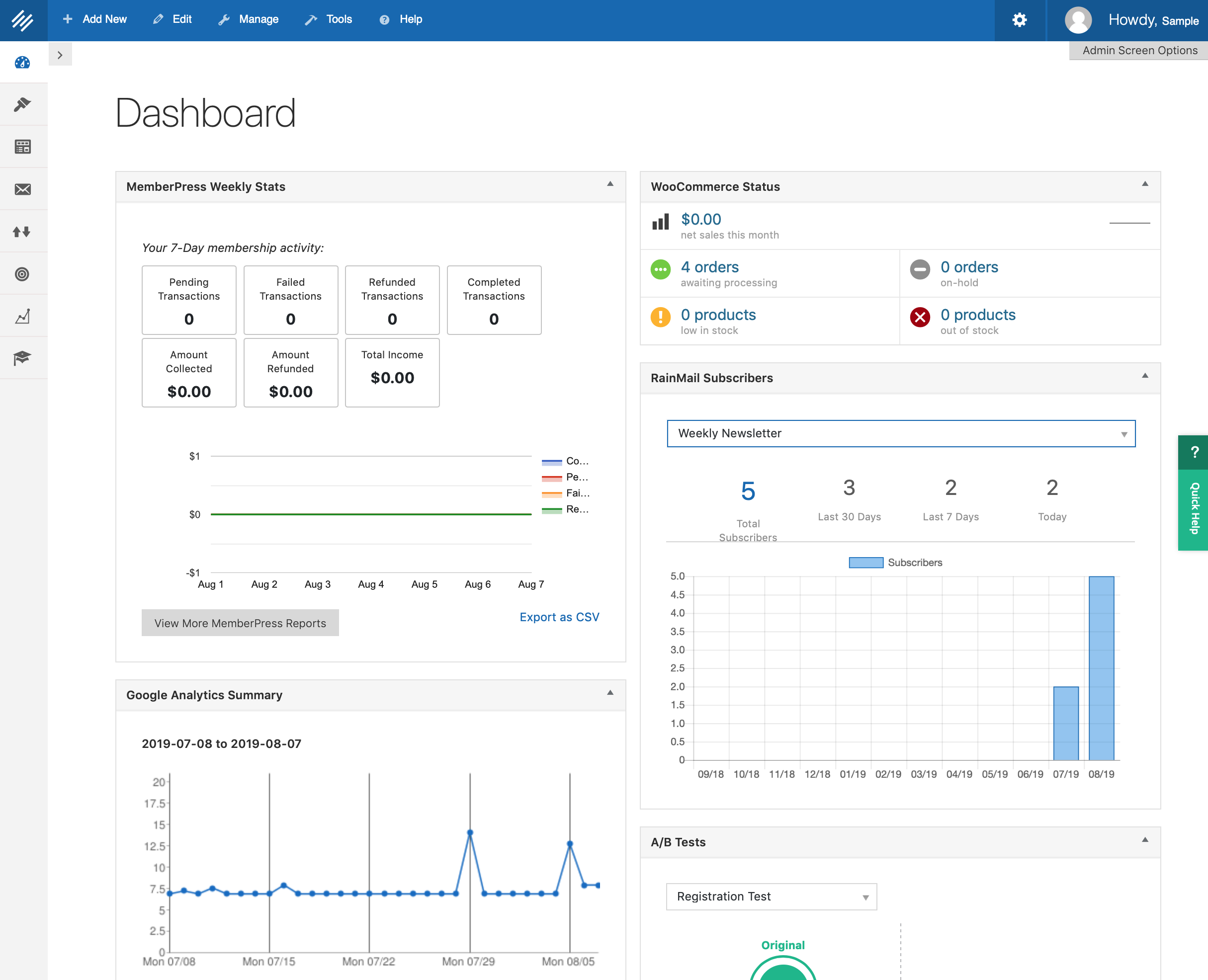Open the target circle sidebar icon
The width and height of the screenshot is (1208, 980).
22,274
